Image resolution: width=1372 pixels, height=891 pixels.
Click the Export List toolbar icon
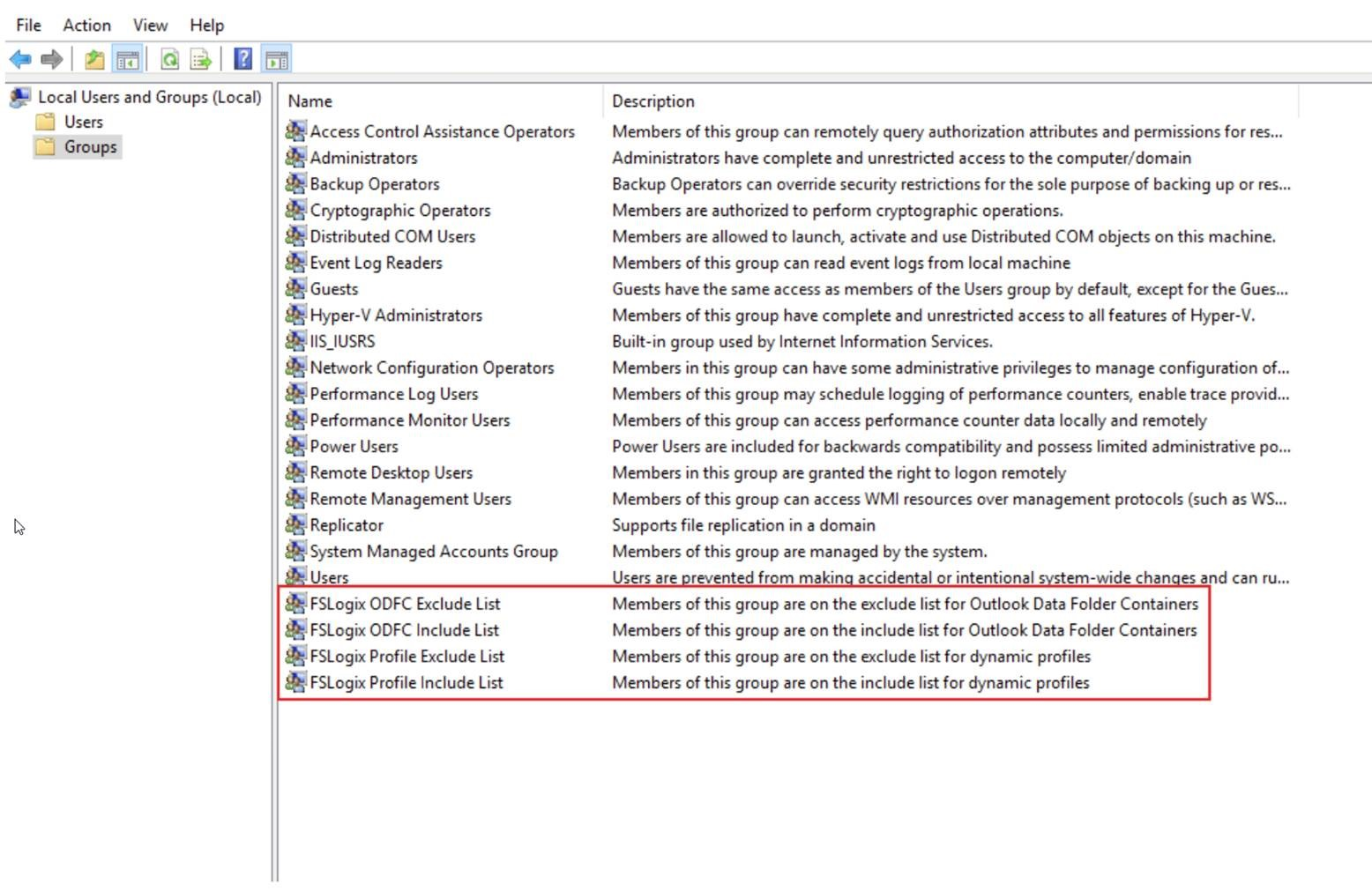coord(199,59)
